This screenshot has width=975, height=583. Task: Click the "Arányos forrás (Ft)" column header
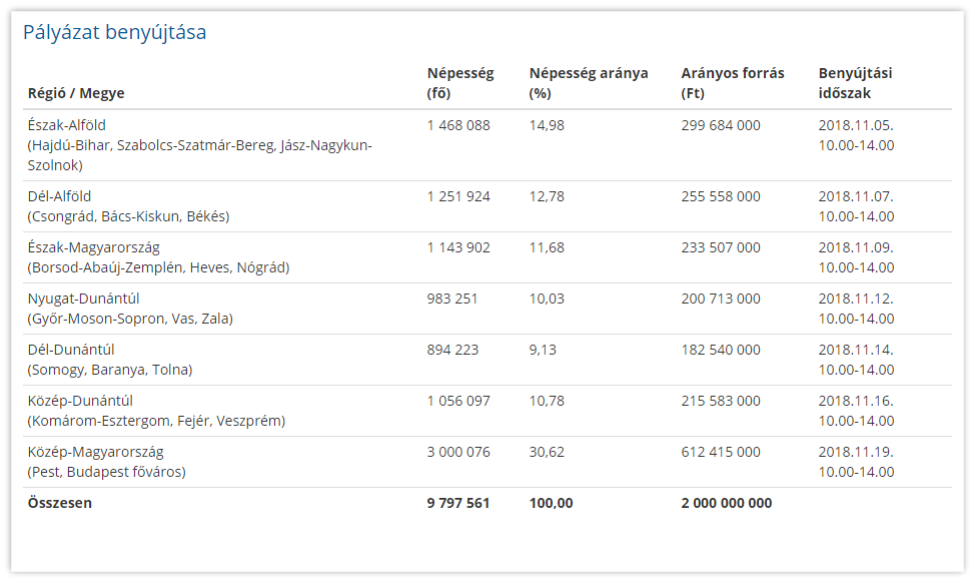pos(732,83)
